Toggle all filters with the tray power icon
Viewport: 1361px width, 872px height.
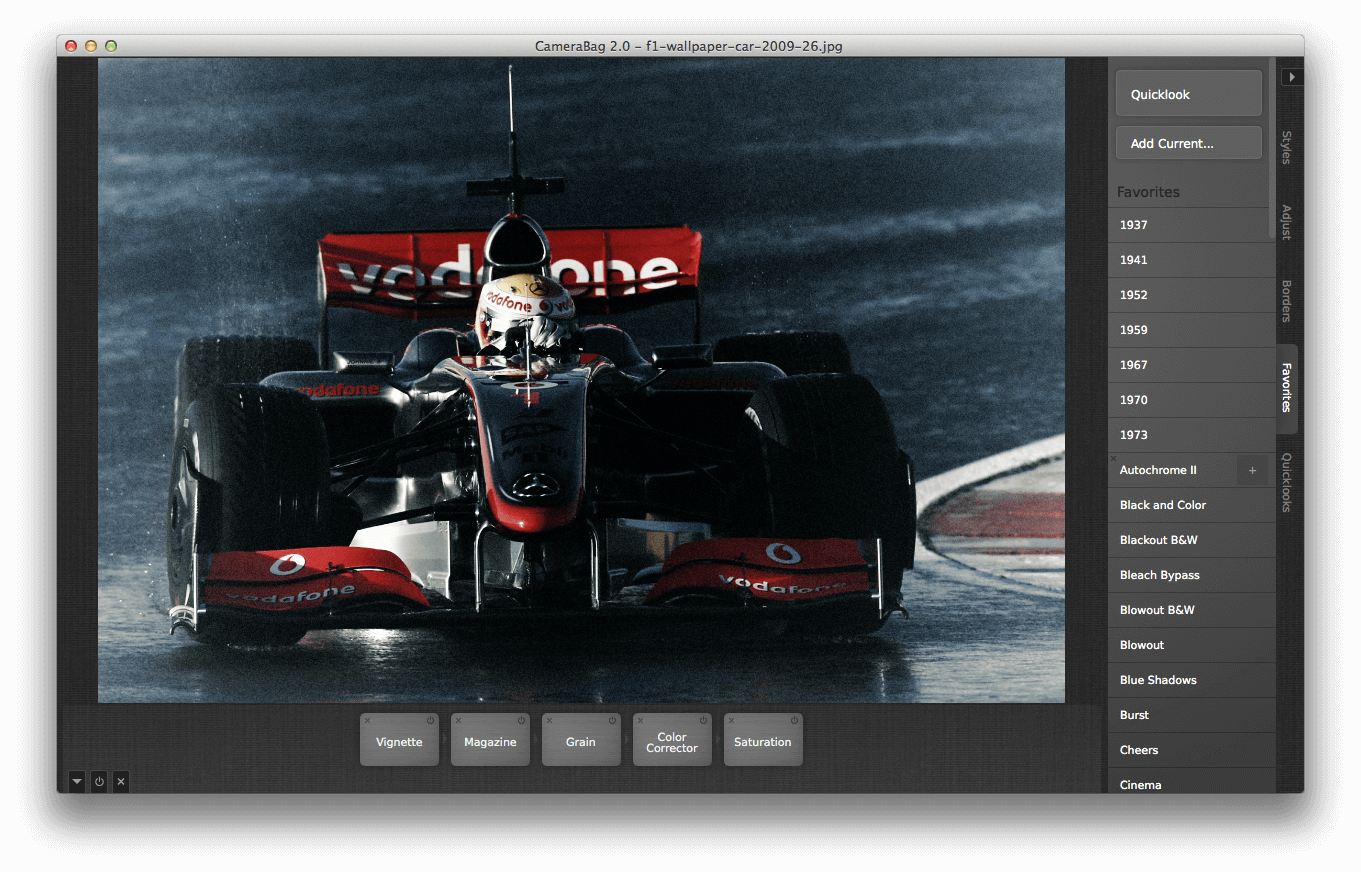pyautogui.click(x=99, y=782)
